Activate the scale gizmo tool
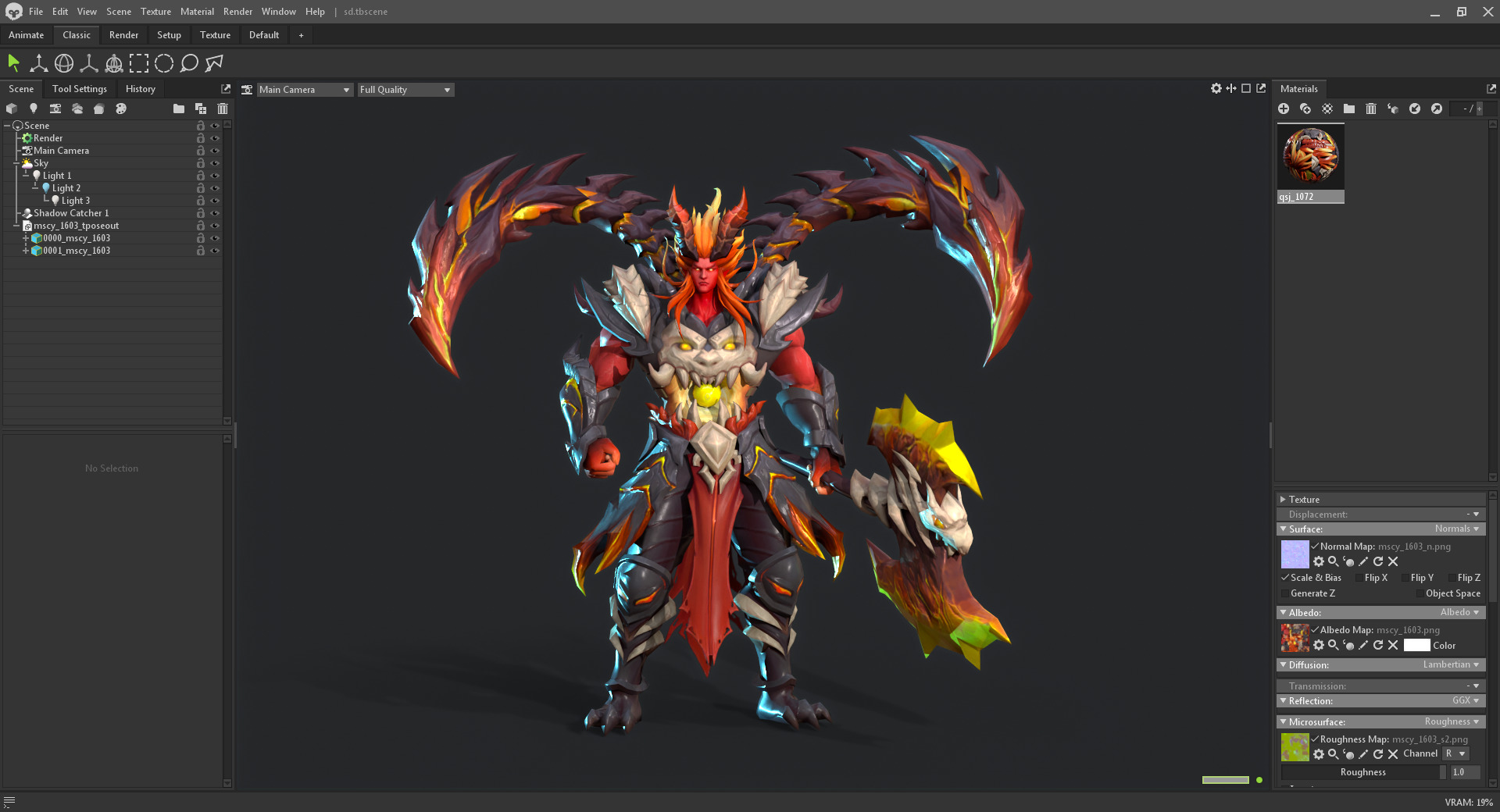1500x812 pixels. coord(89,62)
